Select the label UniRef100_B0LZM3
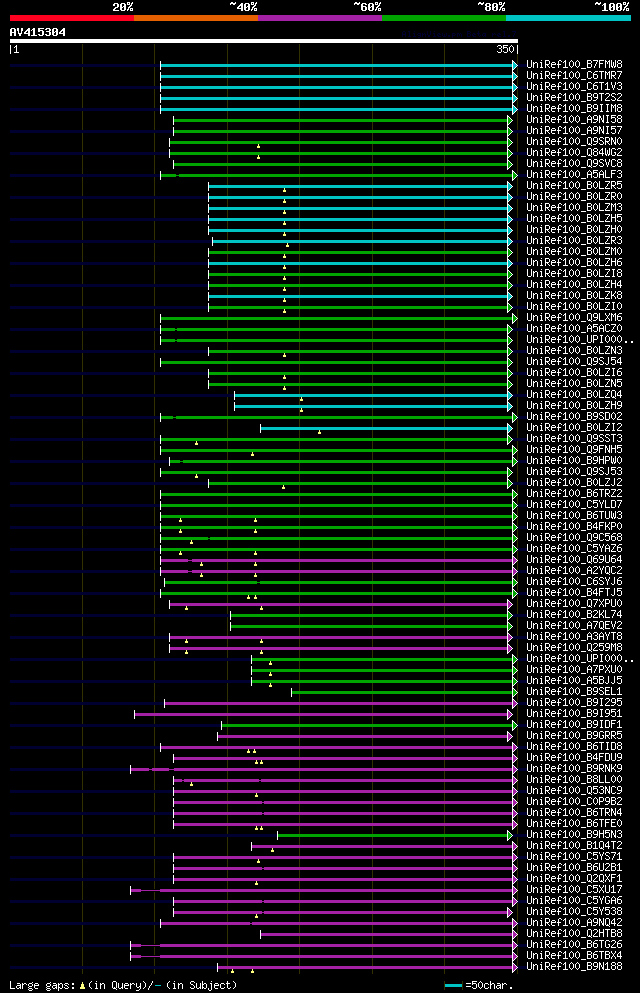The image size is (640, 993). [x=574, y=208]
